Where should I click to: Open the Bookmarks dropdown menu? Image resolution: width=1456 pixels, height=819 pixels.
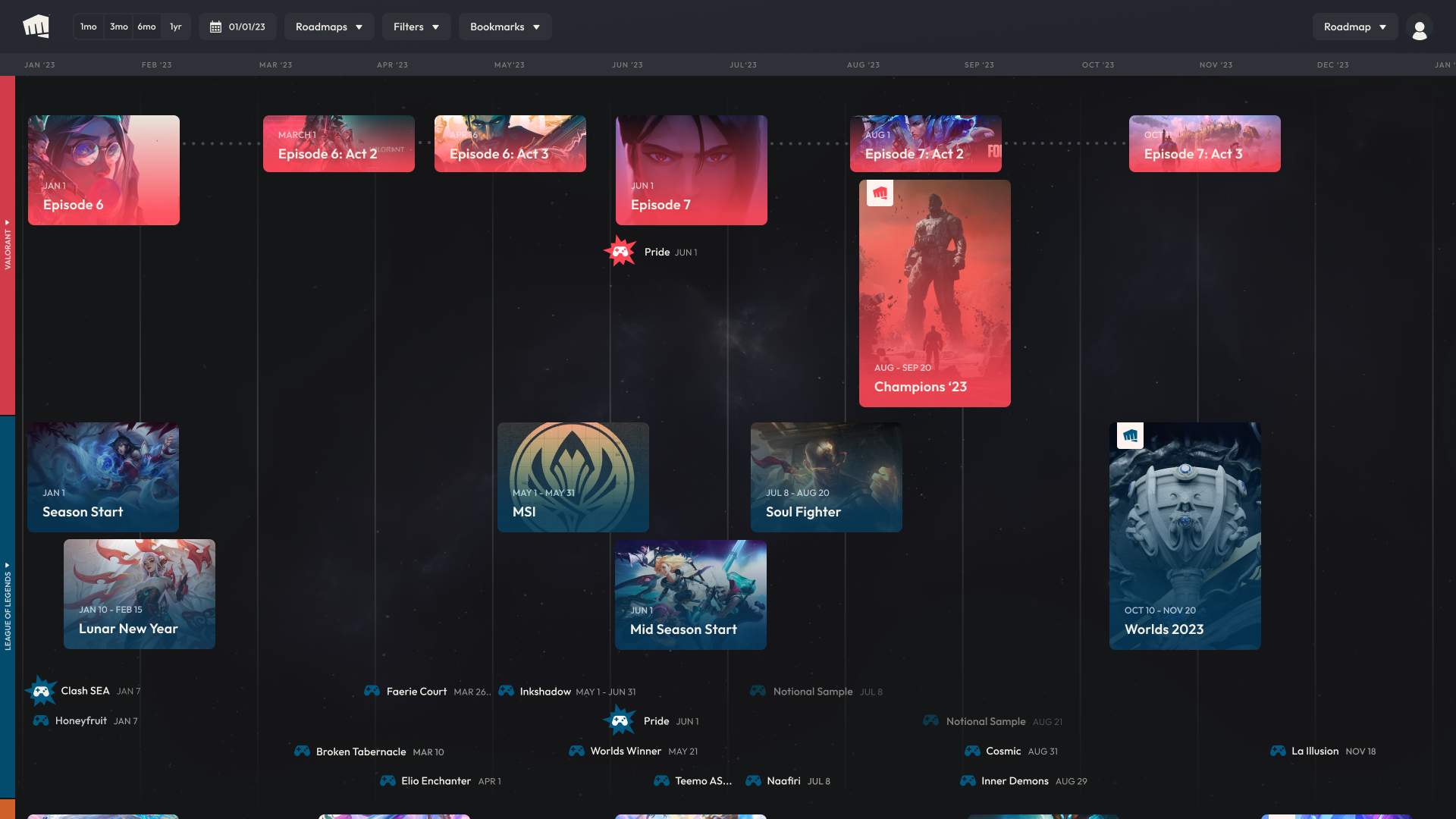pyautogui.click(x=505, y=27)
